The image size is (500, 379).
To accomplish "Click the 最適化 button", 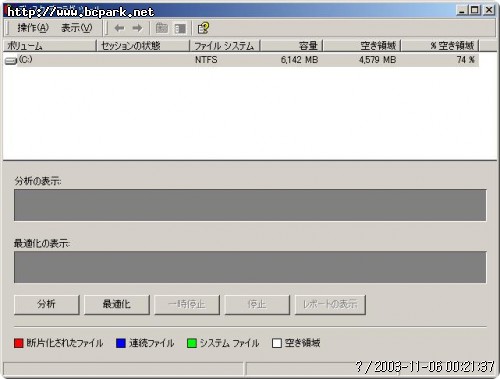I will click(x=117, y=304).
